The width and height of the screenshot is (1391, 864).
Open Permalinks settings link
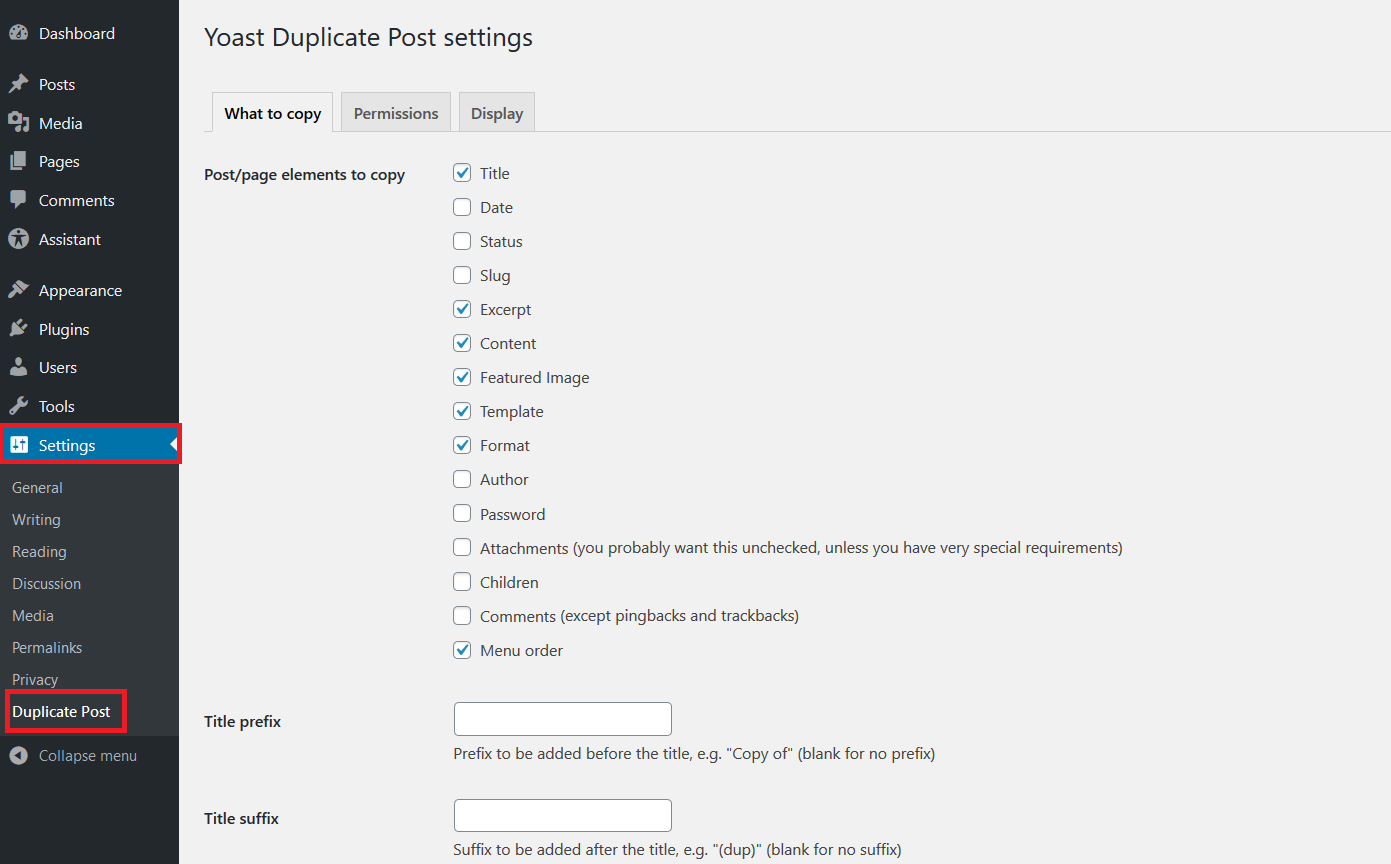tap(47, 647)
